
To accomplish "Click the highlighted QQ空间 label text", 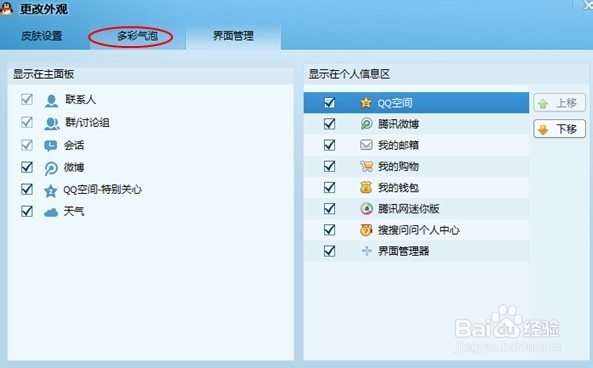I will (395, 103).
